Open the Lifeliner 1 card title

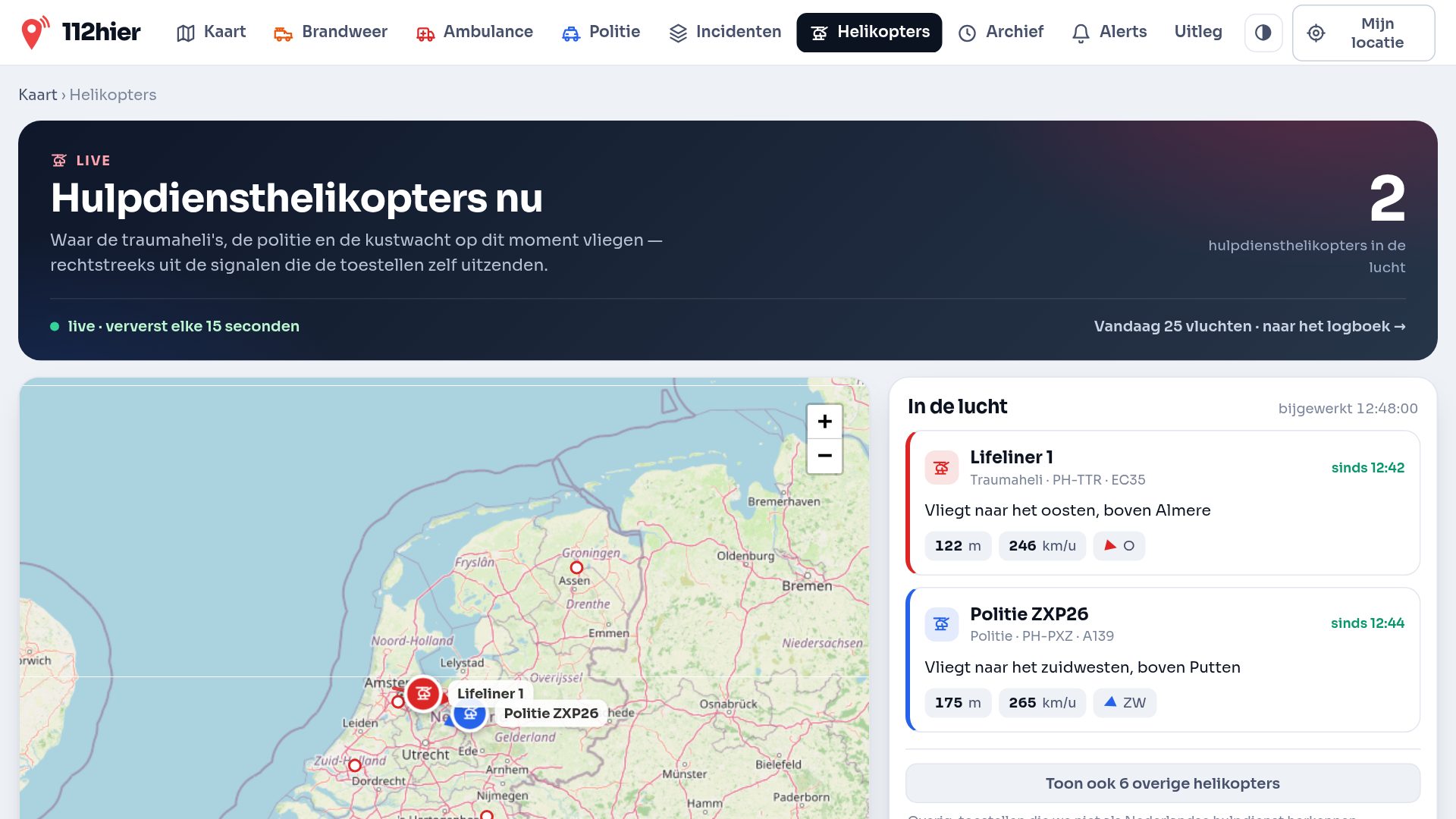1012,457
